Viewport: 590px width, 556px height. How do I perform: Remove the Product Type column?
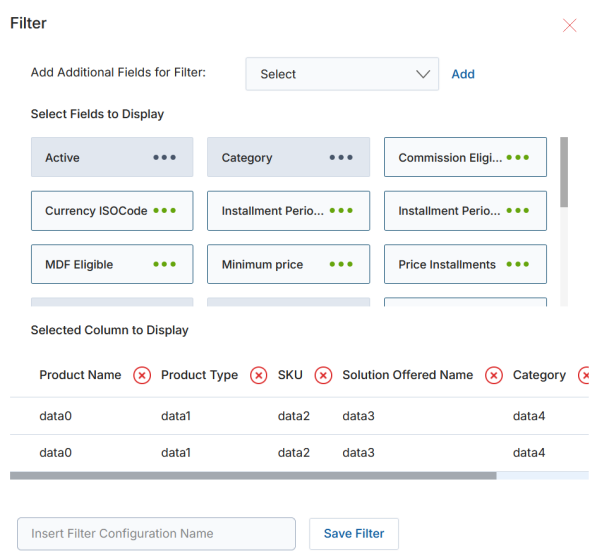click(x=259, y=375)
